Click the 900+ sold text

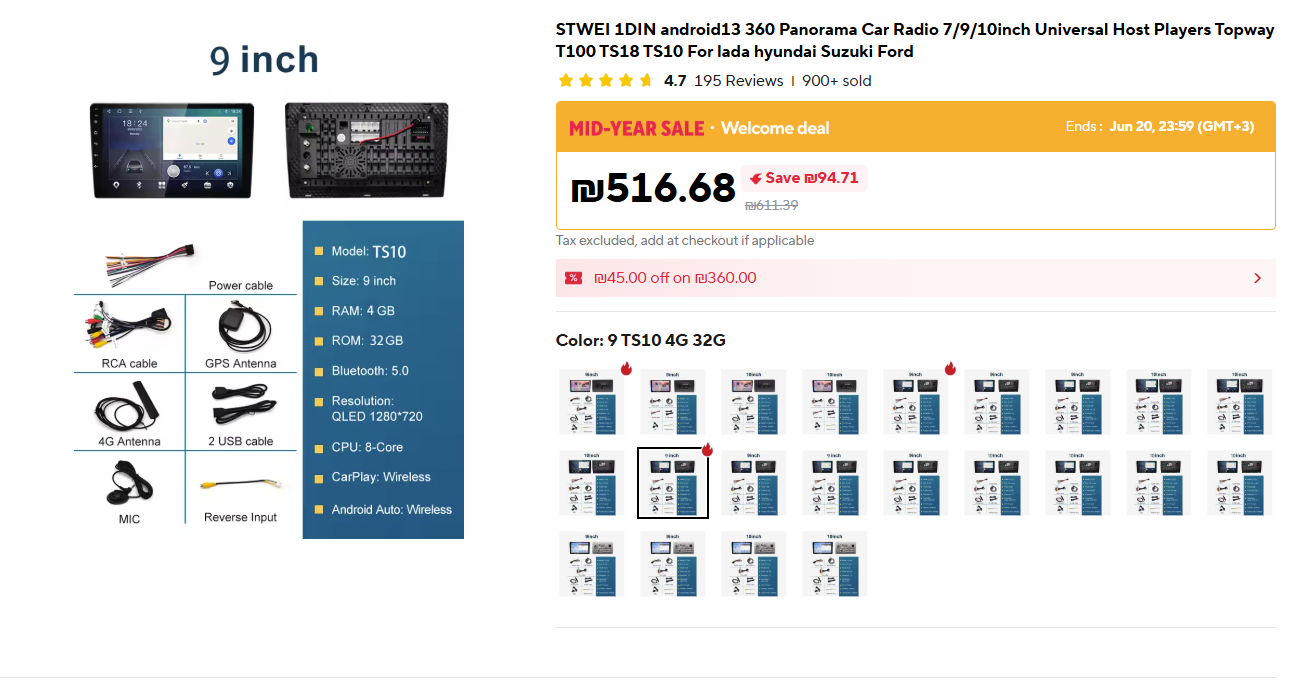point(837,81)
